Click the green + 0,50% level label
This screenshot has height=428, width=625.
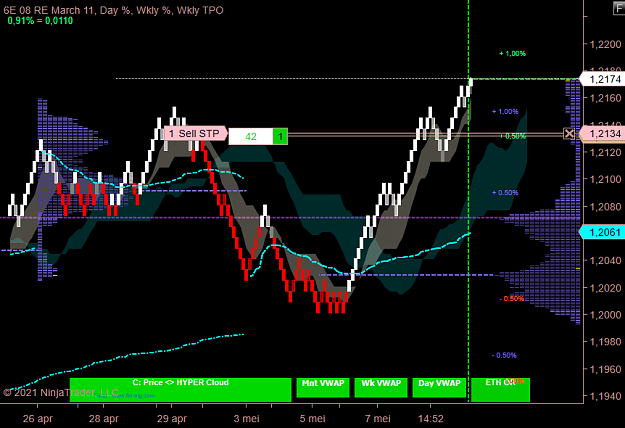pyautogui.click(x=513, y=136)
